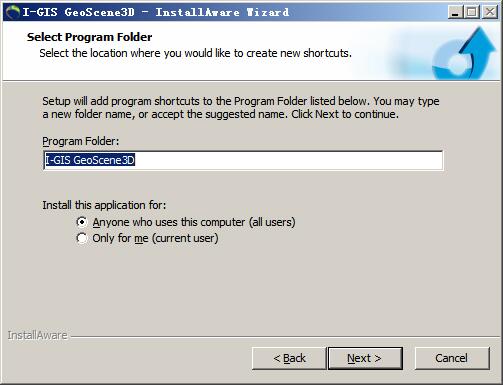
Task: Click the I-GIS GeoScene3D title bar icon
Action: click(x=13, y=12)
